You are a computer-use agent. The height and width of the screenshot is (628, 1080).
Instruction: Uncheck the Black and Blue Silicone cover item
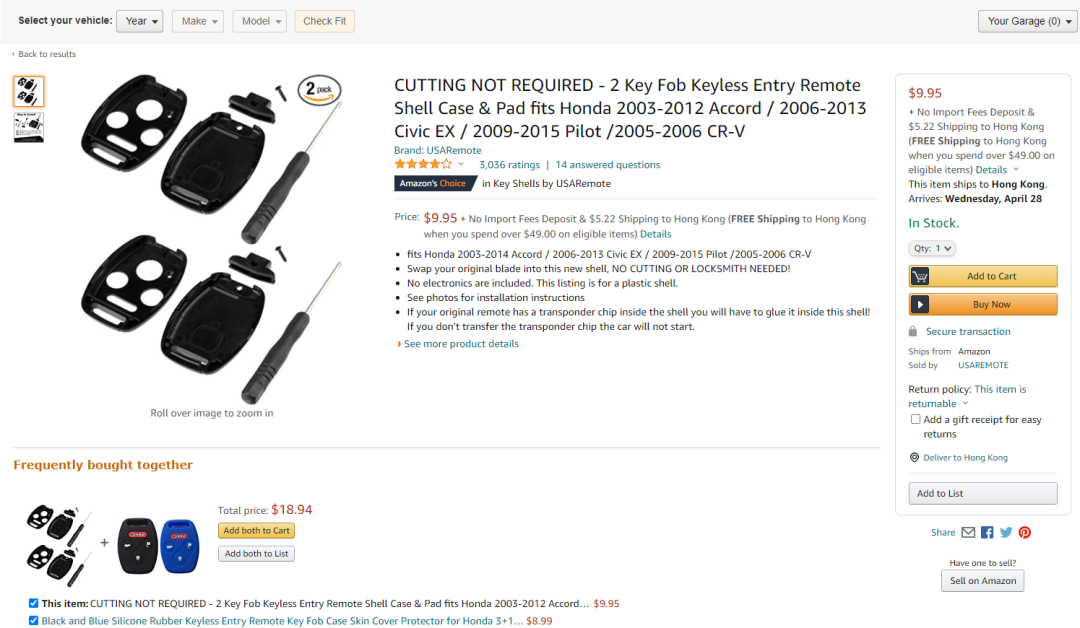coord(33,620)
